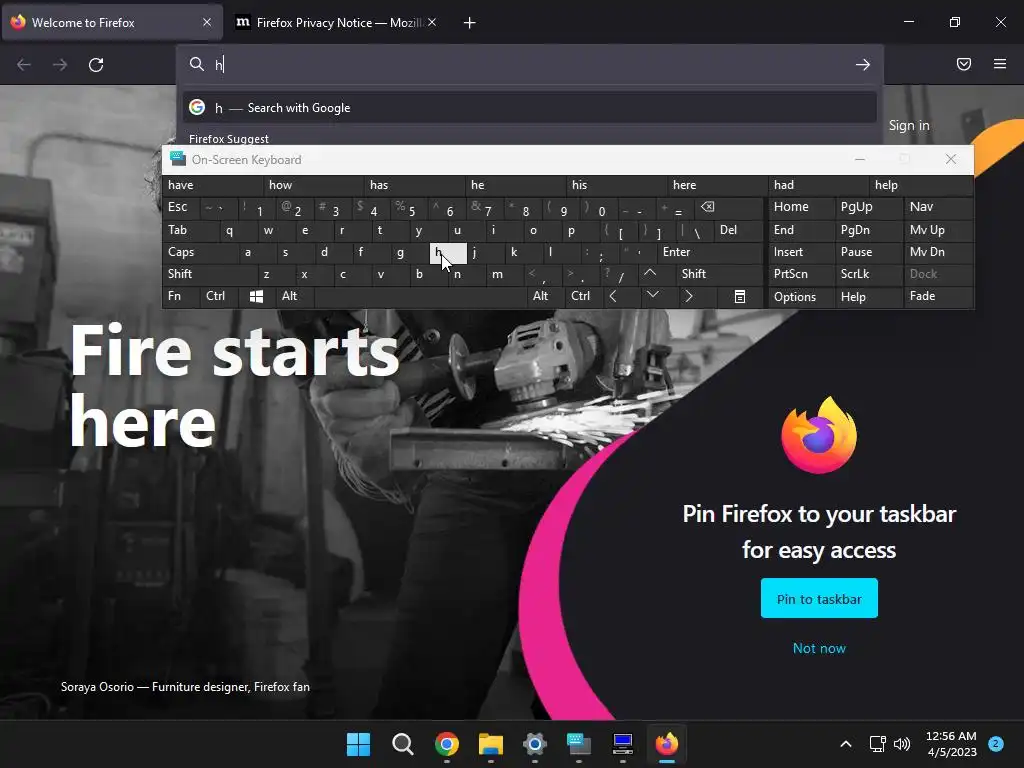Open the volume control in system tray
The height and width of the screenshot is (768, 1024).
(902, 744)
